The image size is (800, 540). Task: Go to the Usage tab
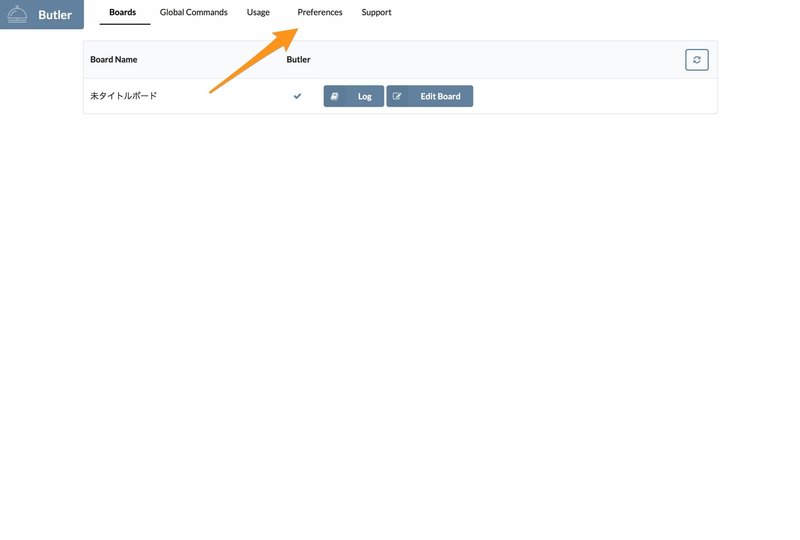[258, 12]
